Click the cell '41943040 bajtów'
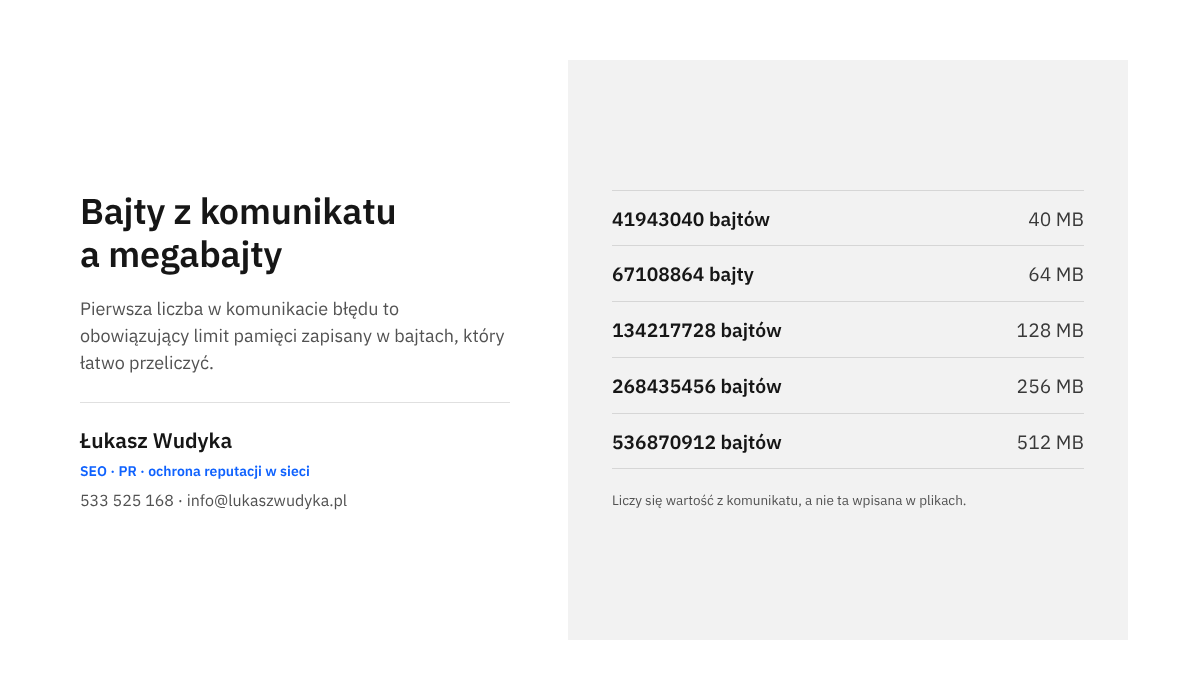The width and height of the screenshot is (1200, 700). click(691, 219)
